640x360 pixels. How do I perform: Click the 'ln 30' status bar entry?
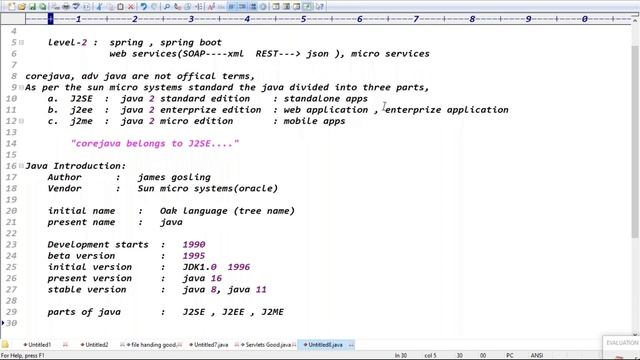click(x=400, y=356)
